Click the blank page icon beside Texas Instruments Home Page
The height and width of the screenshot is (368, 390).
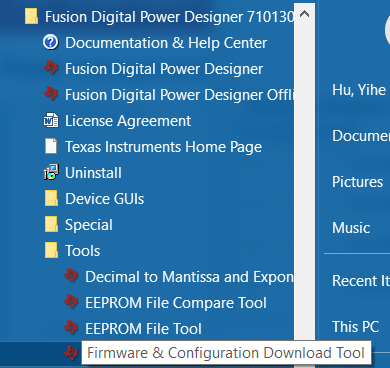tap(51, 146)
